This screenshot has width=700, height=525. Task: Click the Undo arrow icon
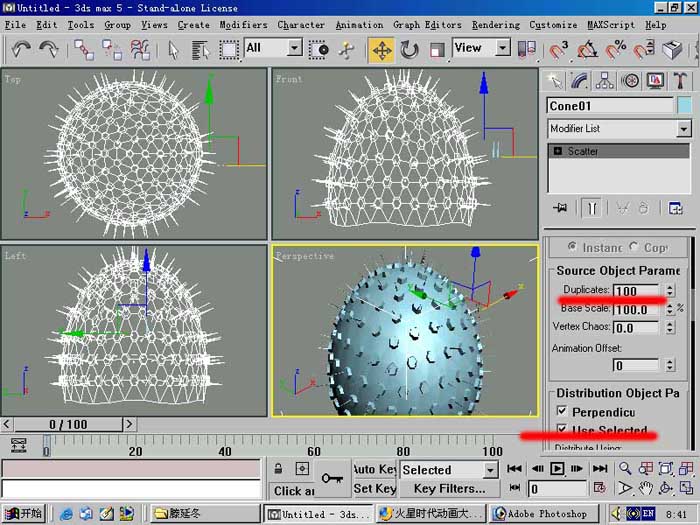(x=21, y=50)
